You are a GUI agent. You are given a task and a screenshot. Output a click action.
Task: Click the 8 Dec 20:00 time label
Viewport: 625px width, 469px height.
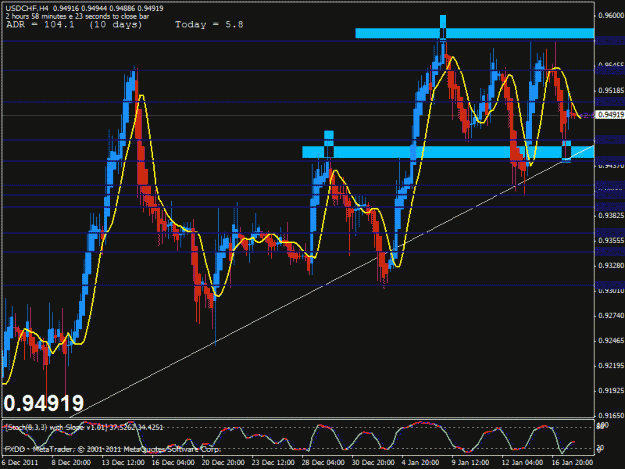[71, 463]
